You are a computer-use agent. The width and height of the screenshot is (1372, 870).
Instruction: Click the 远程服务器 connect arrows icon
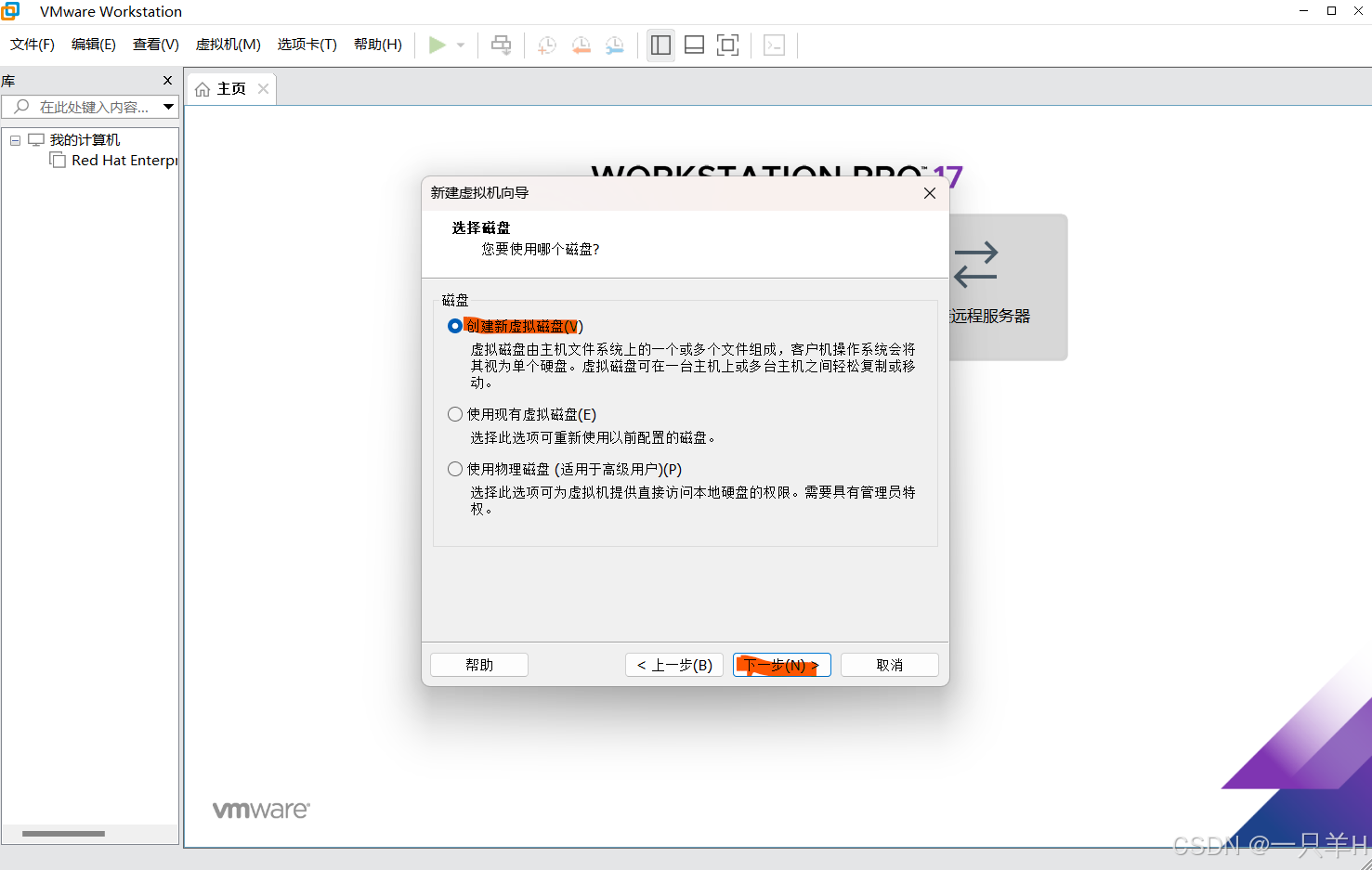point(975,265)
